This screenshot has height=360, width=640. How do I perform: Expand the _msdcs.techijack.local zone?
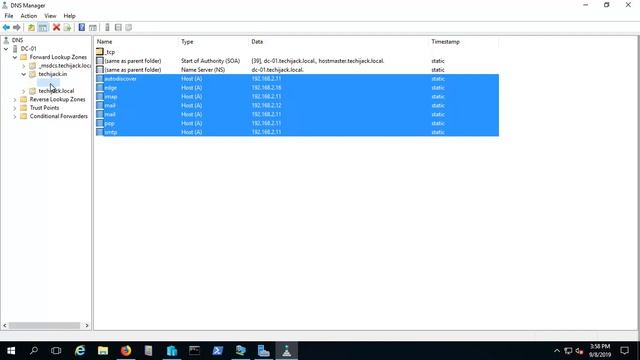[x=23, y=66]
